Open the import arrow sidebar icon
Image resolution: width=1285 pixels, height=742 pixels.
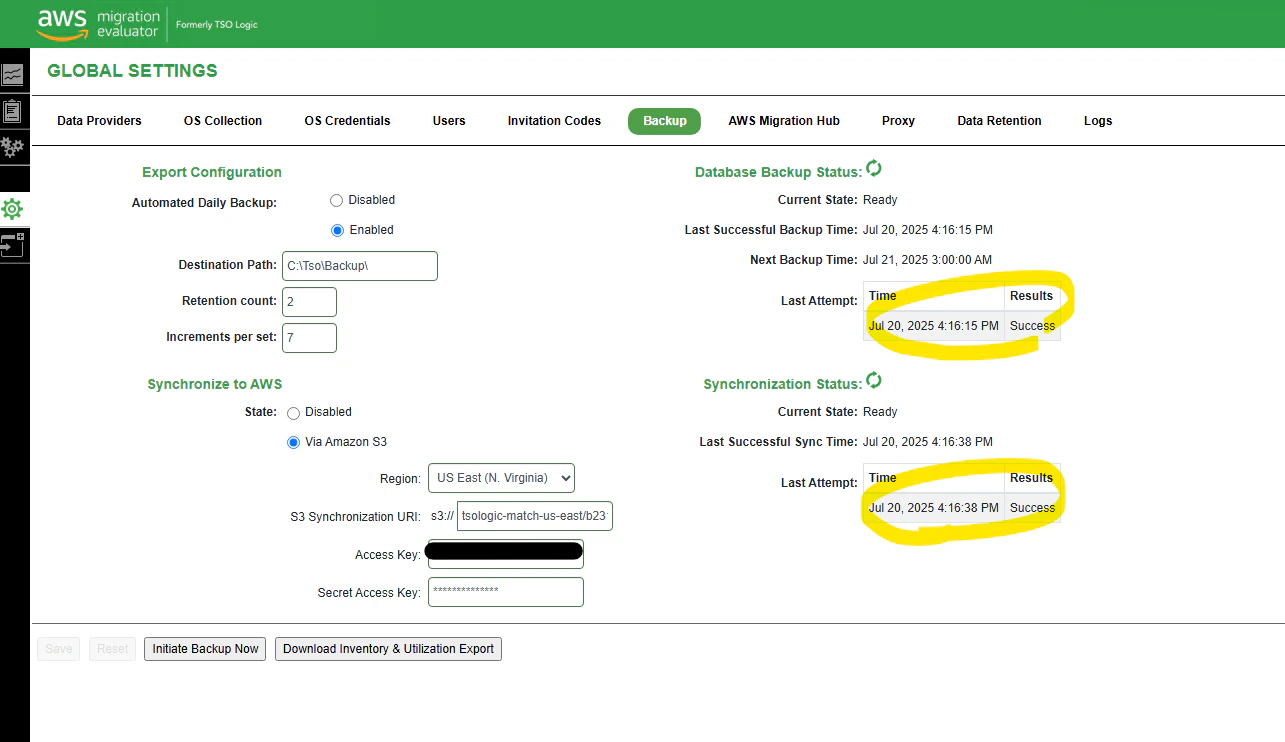point(12,245)
